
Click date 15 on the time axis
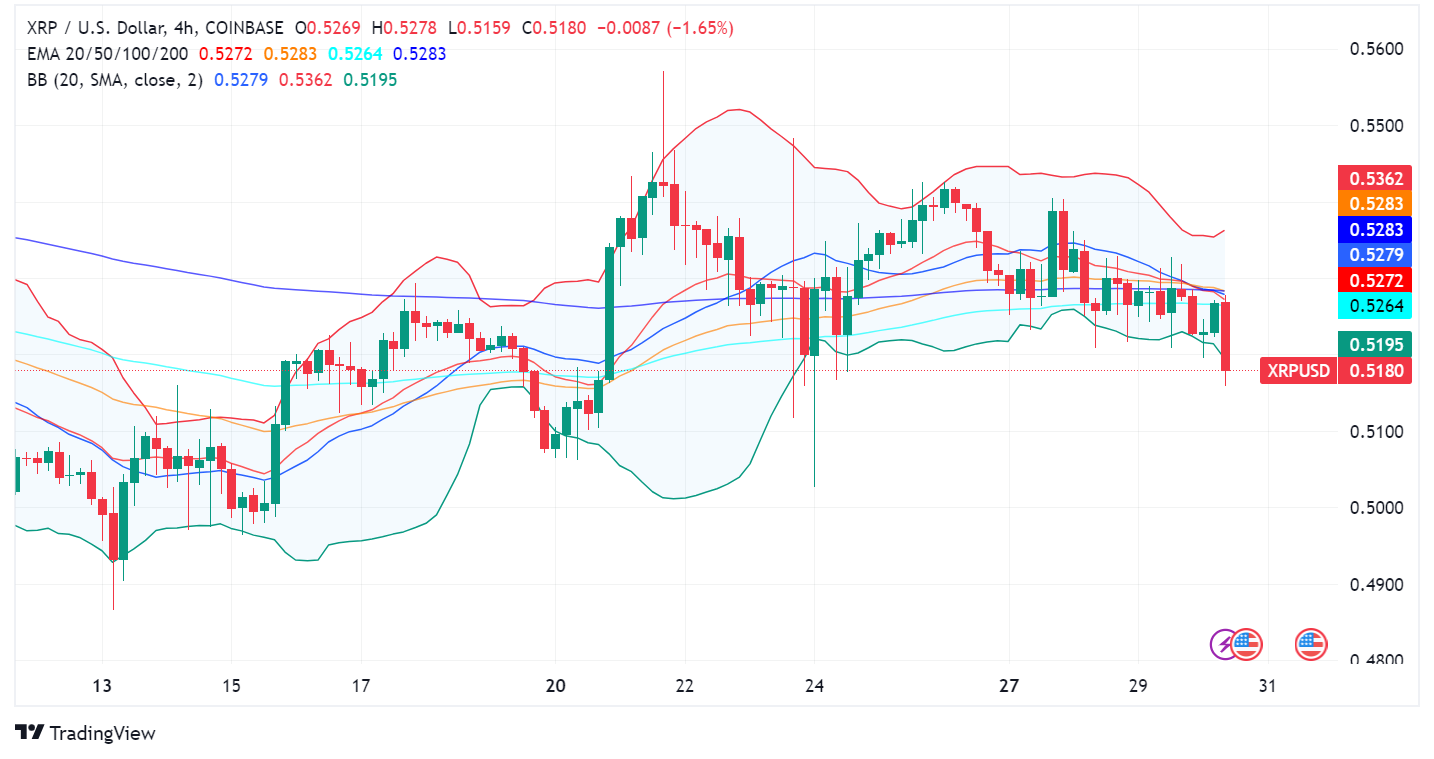pos(231,686)
